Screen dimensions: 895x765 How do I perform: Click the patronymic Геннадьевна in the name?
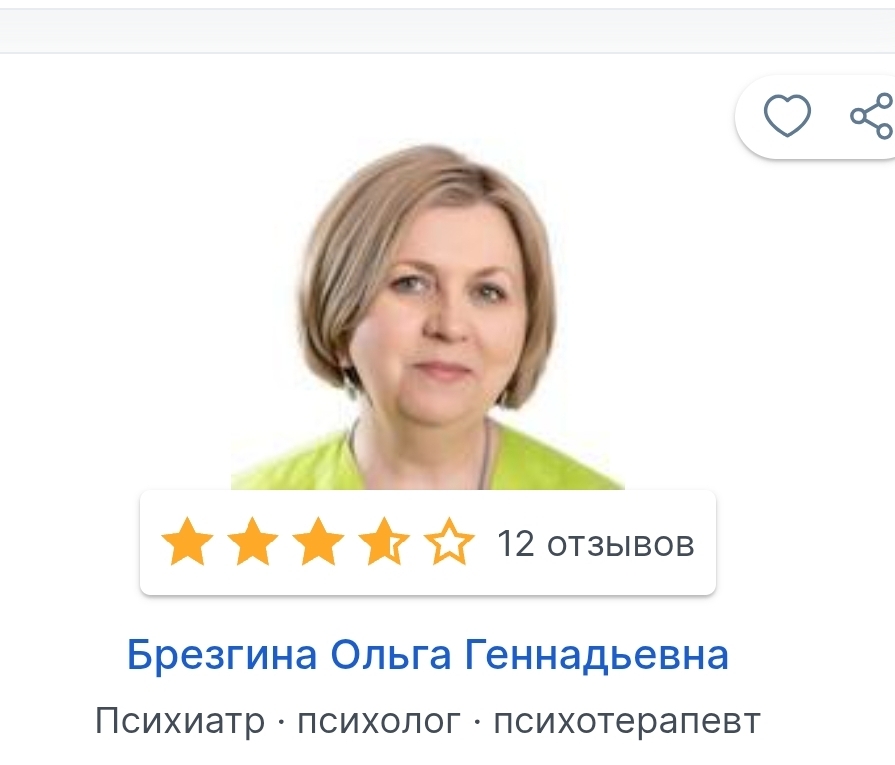coord(597,655)
